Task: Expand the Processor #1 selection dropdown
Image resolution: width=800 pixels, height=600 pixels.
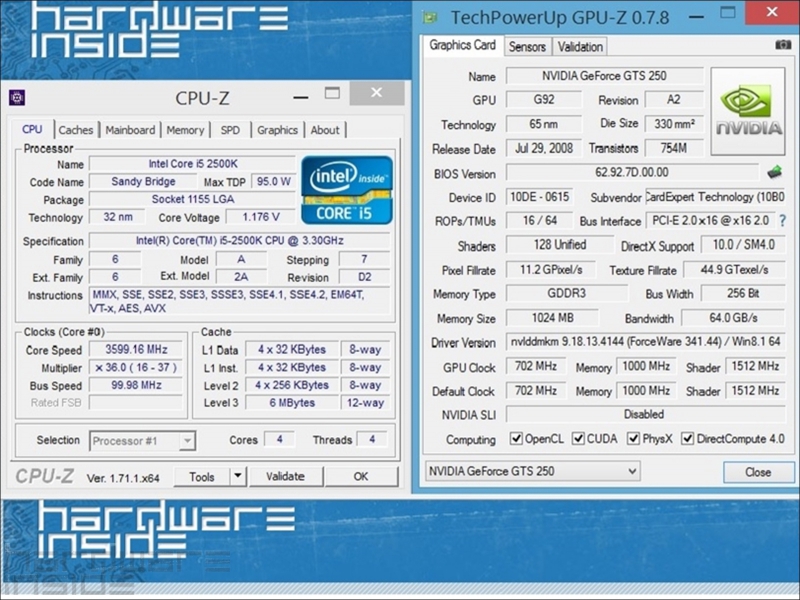Action: (186, 440)
